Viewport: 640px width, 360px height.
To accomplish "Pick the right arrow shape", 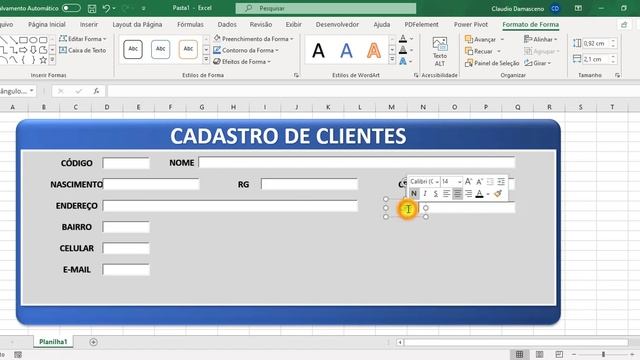I will pyautogui.click(x=23, y=50).
